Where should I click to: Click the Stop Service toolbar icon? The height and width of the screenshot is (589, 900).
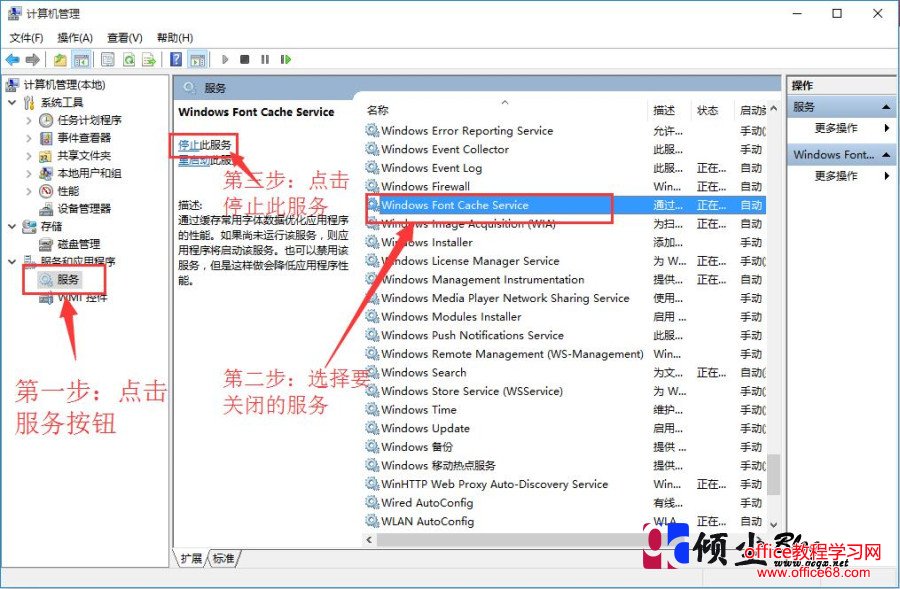(245, 59)
